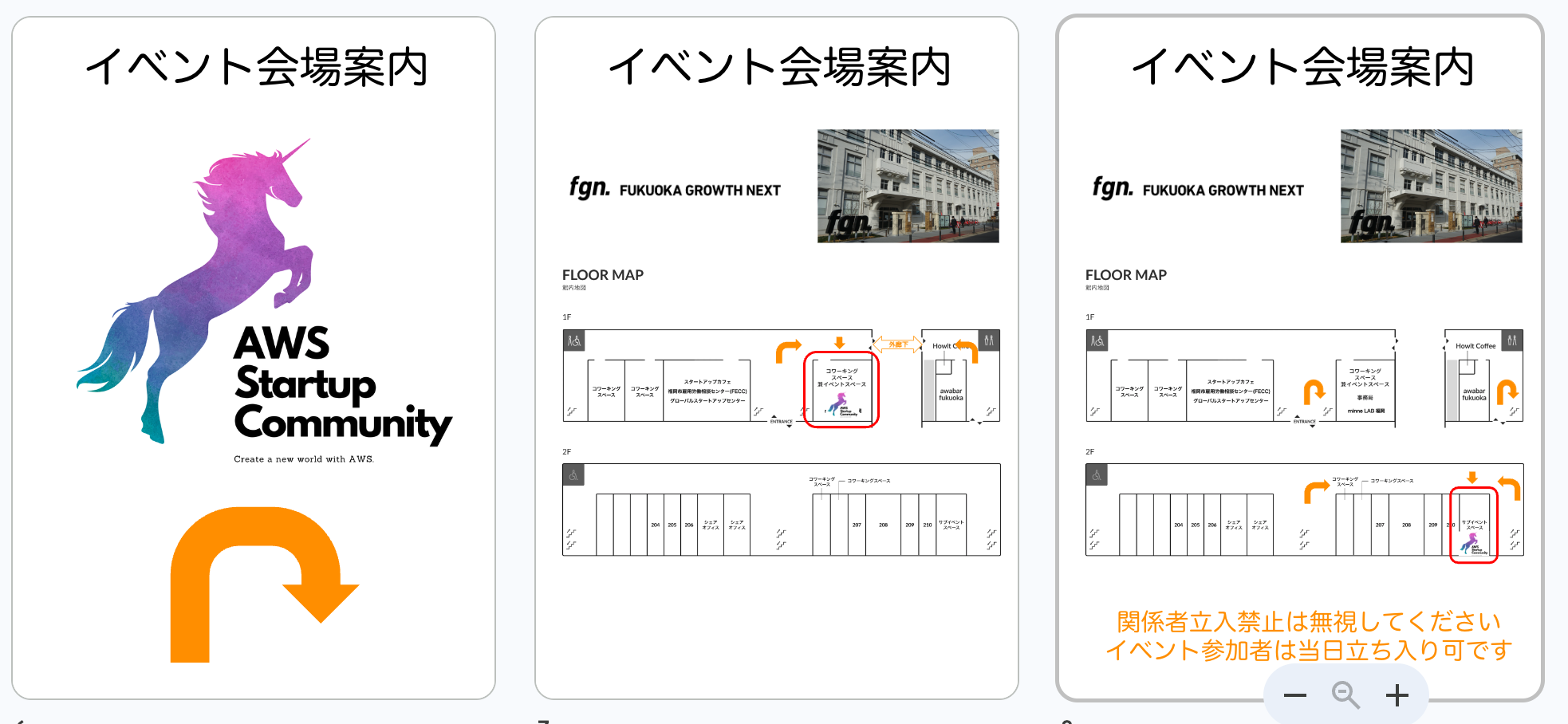This screenshot has width=1568, height=724.
Task: Open the slide highlighting the 1F event space
Action: [777, 358]
